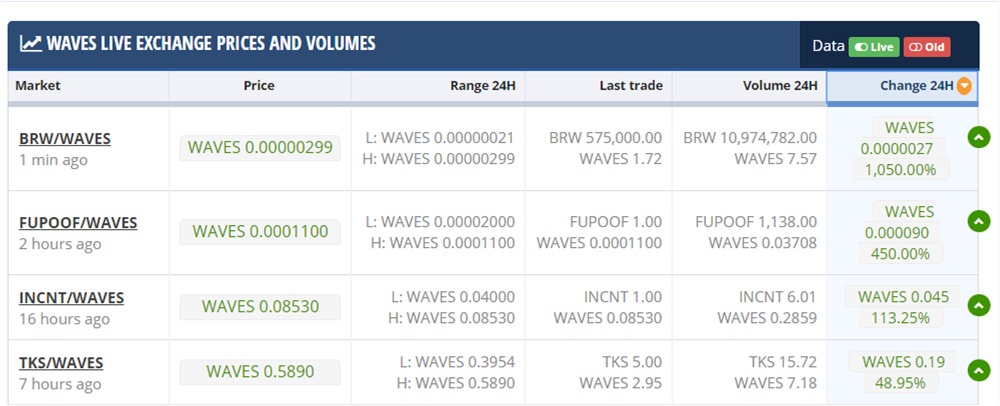Click green up-arrow icon in INCNT/WAVES row

[x=978, y=305]
